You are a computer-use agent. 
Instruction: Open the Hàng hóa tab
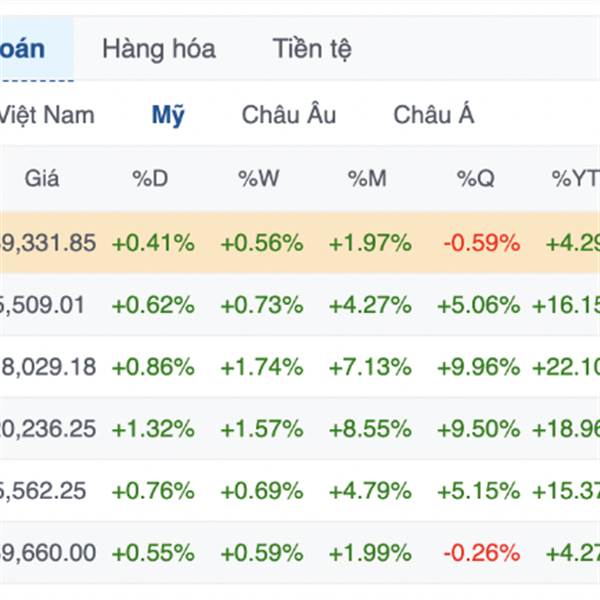[x=158, y=48]
